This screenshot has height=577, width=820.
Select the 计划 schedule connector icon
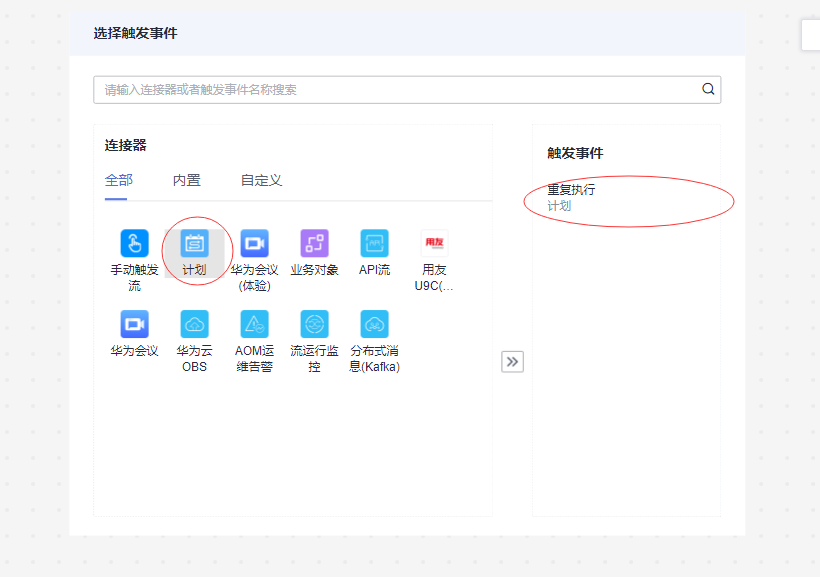[195, 243]
